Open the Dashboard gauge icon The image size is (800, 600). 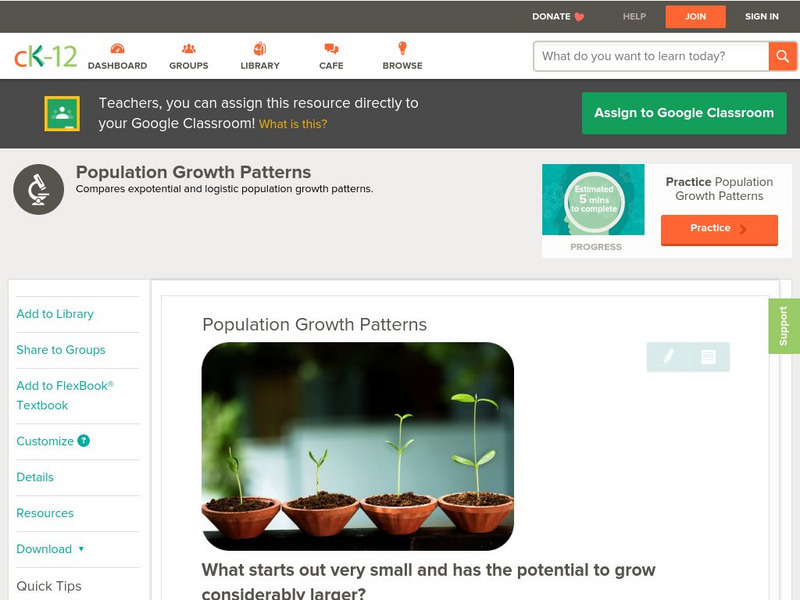coord(117,49)
